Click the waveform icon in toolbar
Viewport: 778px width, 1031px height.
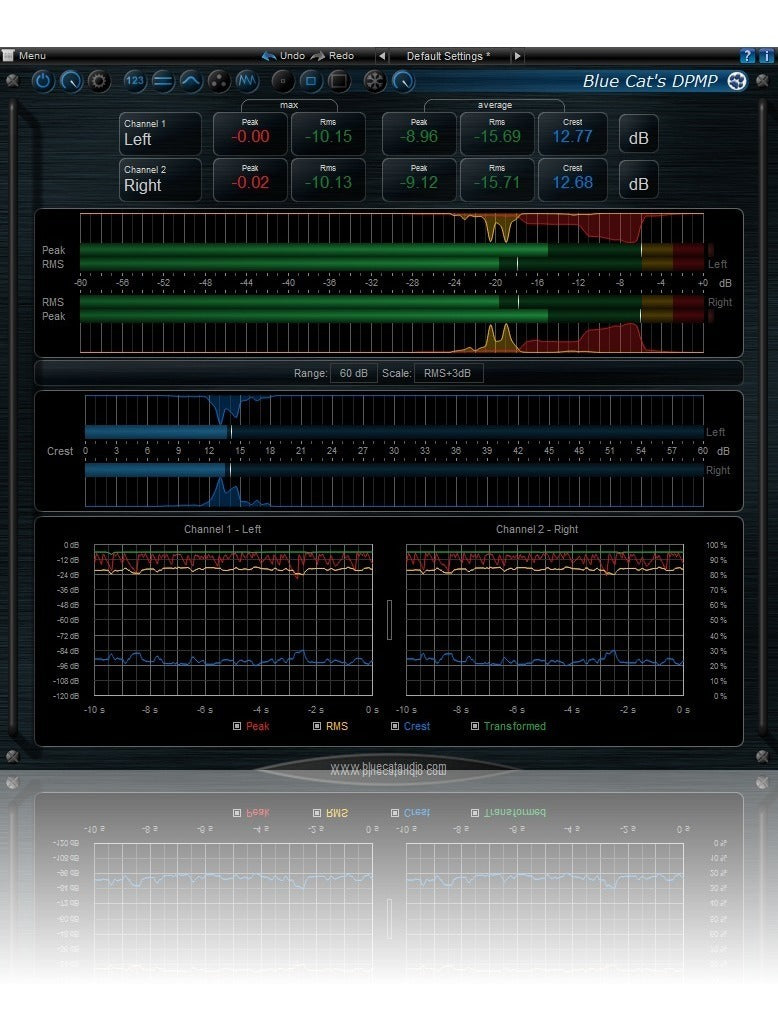tap(247, 81)
